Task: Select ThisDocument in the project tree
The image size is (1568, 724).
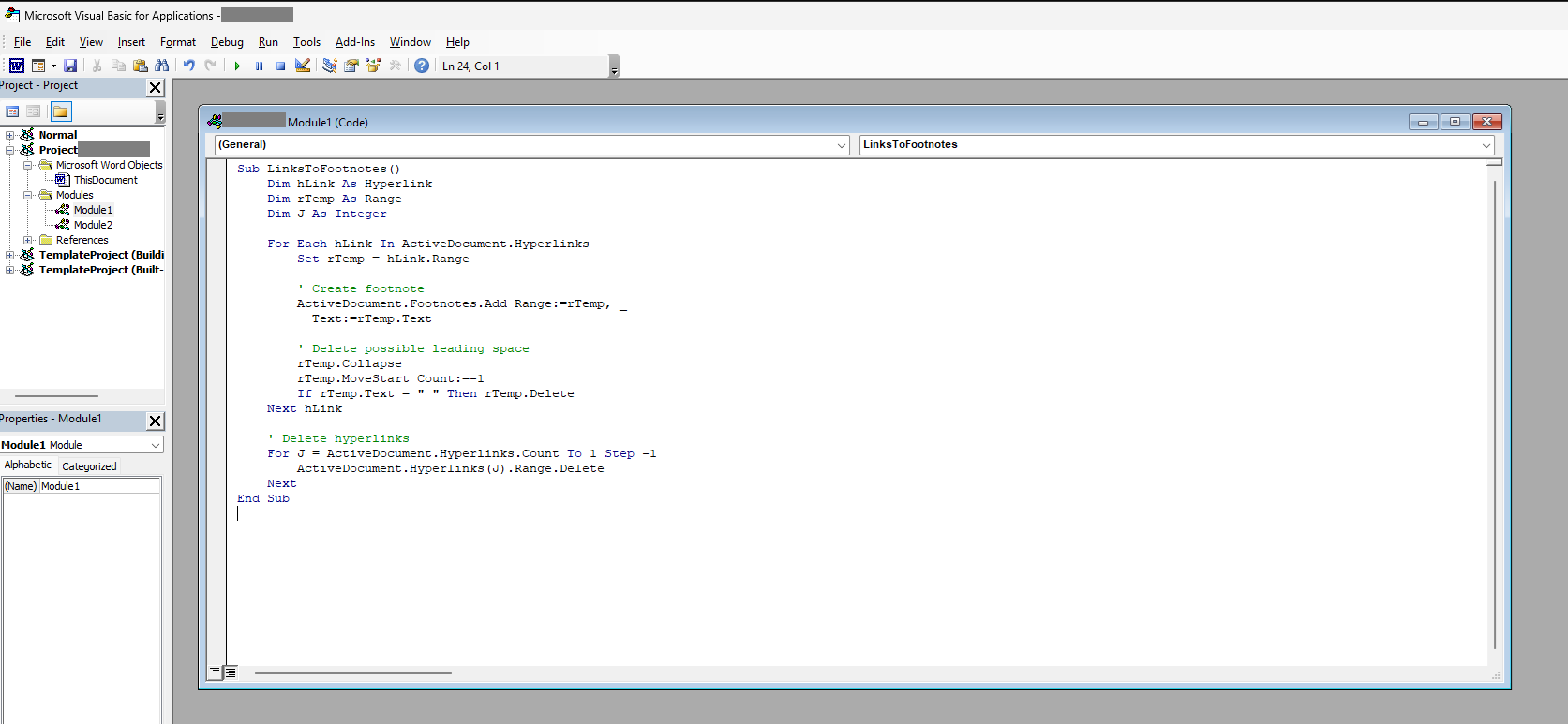Action: pos(106,180)
